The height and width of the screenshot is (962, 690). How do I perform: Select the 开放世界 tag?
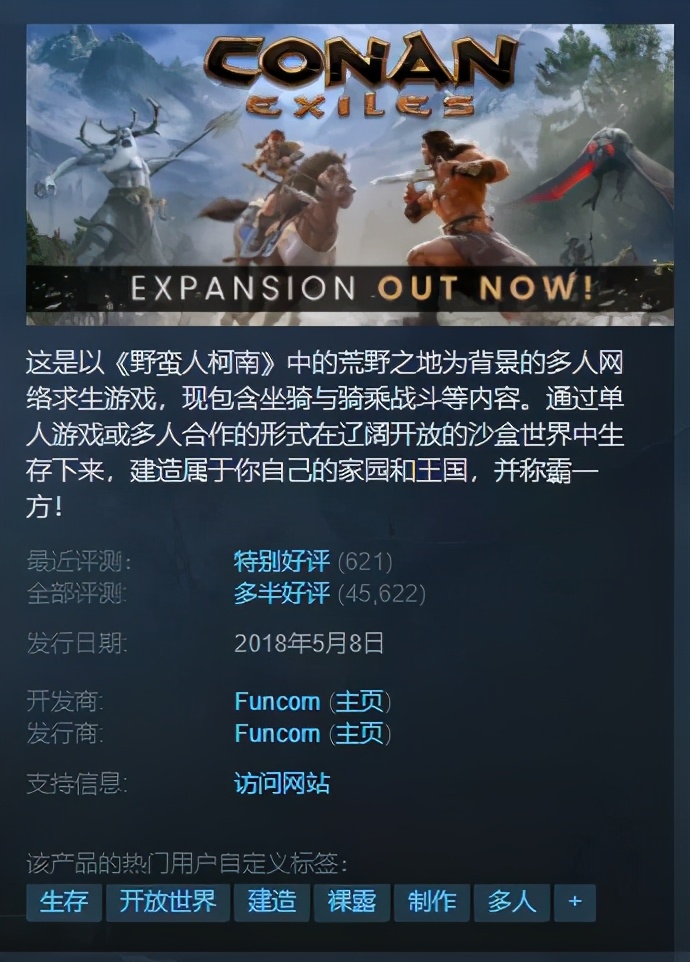168,902
